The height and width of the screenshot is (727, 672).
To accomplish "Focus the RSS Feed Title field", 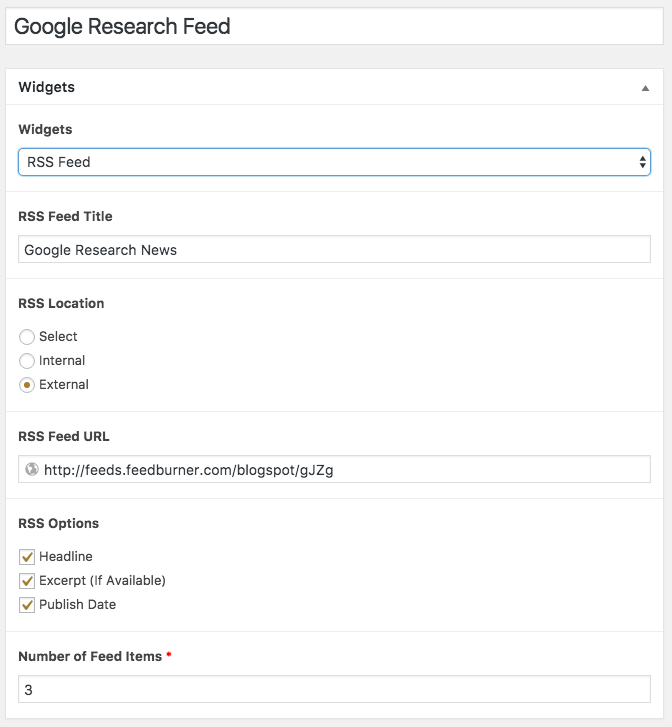I will [x=334, y=249].
